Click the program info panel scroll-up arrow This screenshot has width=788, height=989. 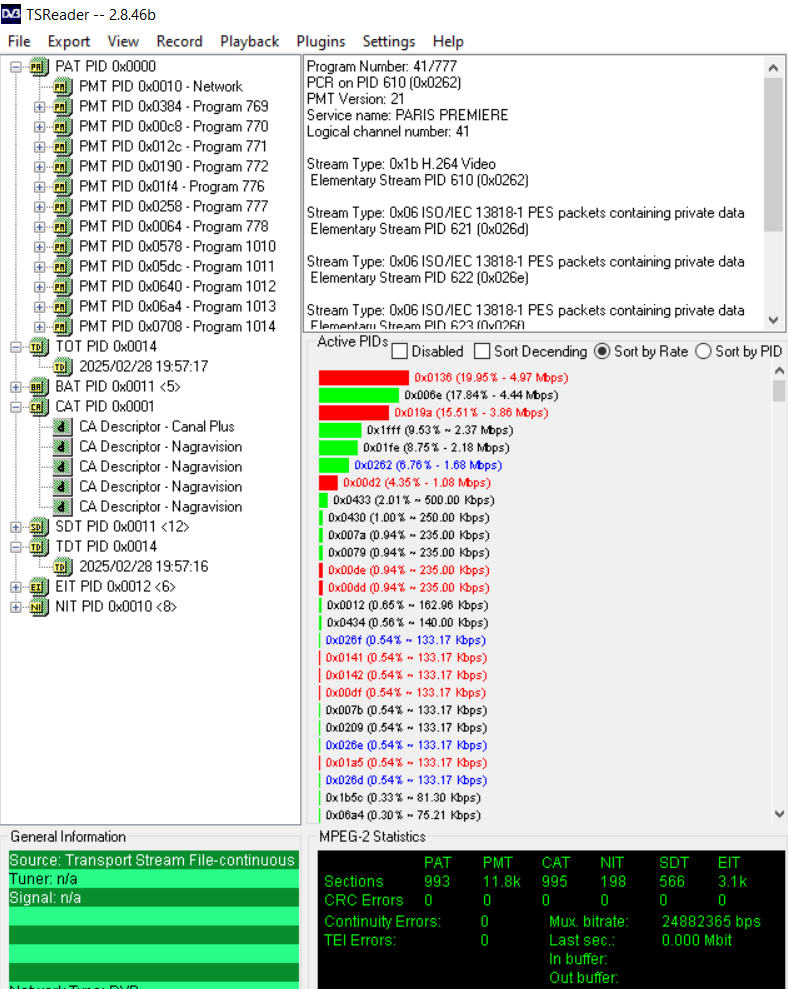coord(773,67)
